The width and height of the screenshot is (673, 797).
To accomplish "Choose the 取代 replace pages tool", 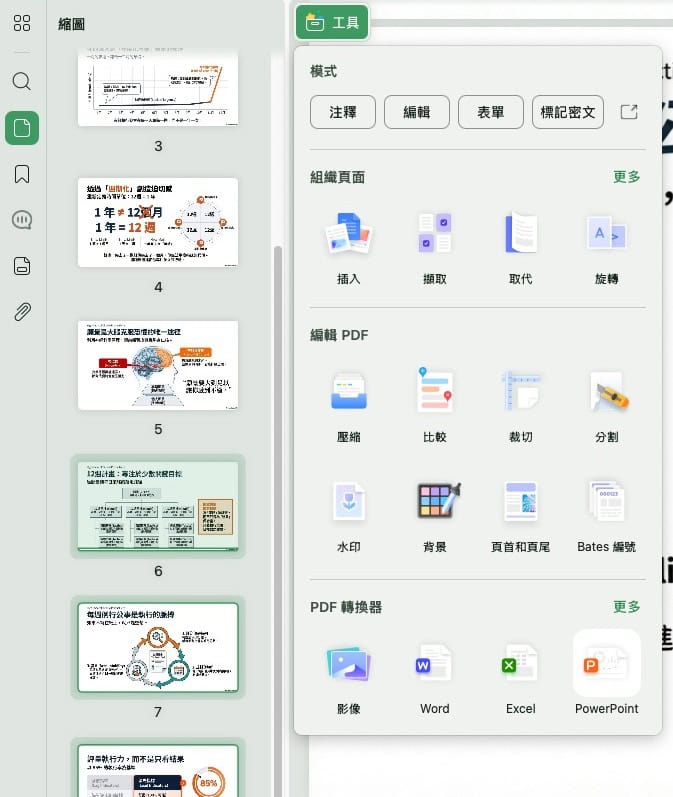I will click(x=521, y=249).
